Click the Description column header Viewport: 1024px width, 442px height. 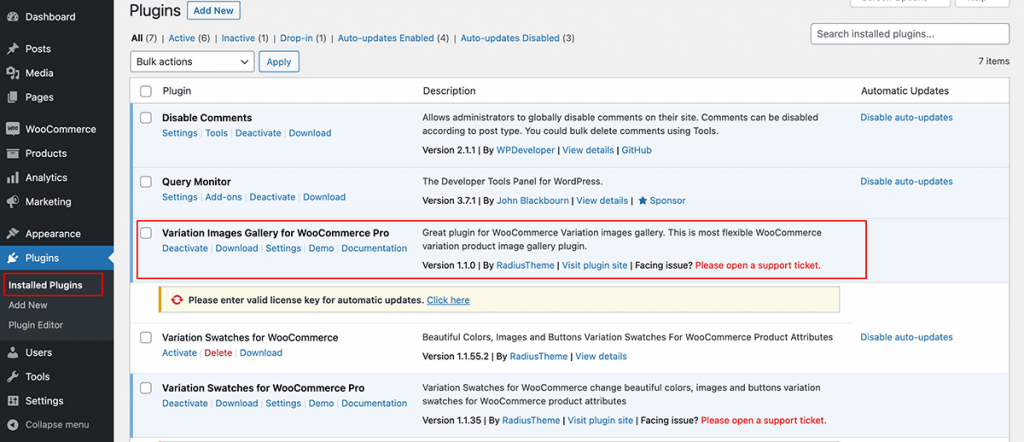tap(449, 91)
